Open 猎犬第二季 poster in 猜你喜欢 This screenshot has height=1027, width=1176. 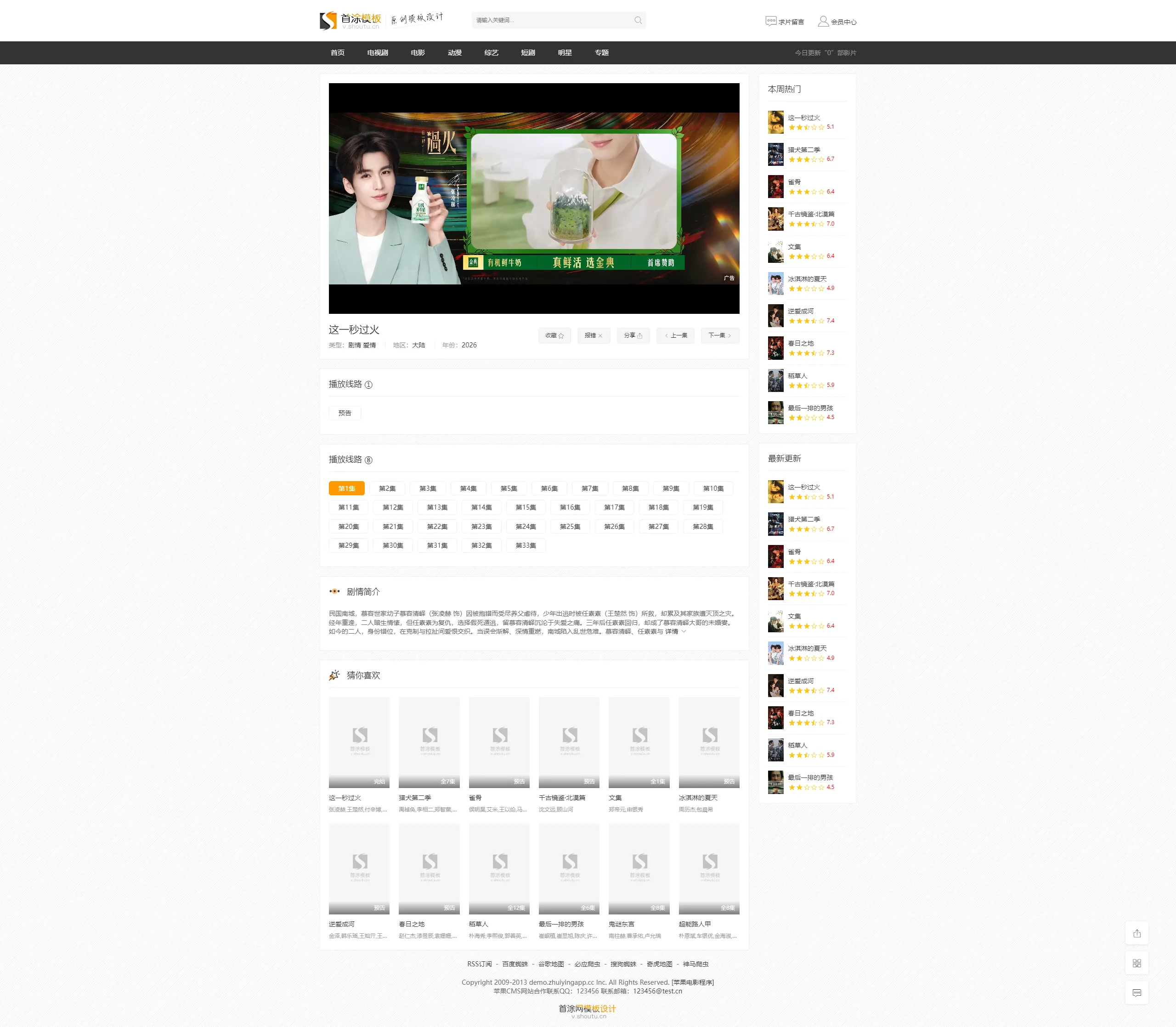tap(429, 743)
